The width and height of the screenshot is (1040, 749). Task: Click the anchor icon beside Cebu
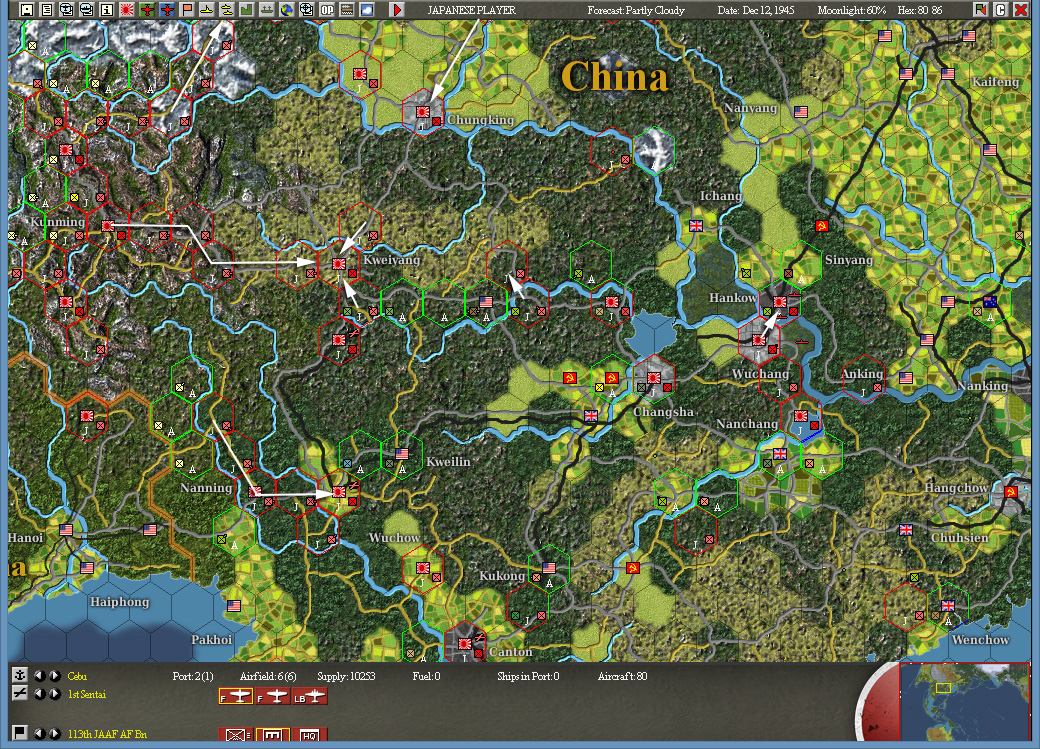coord(20,675)
